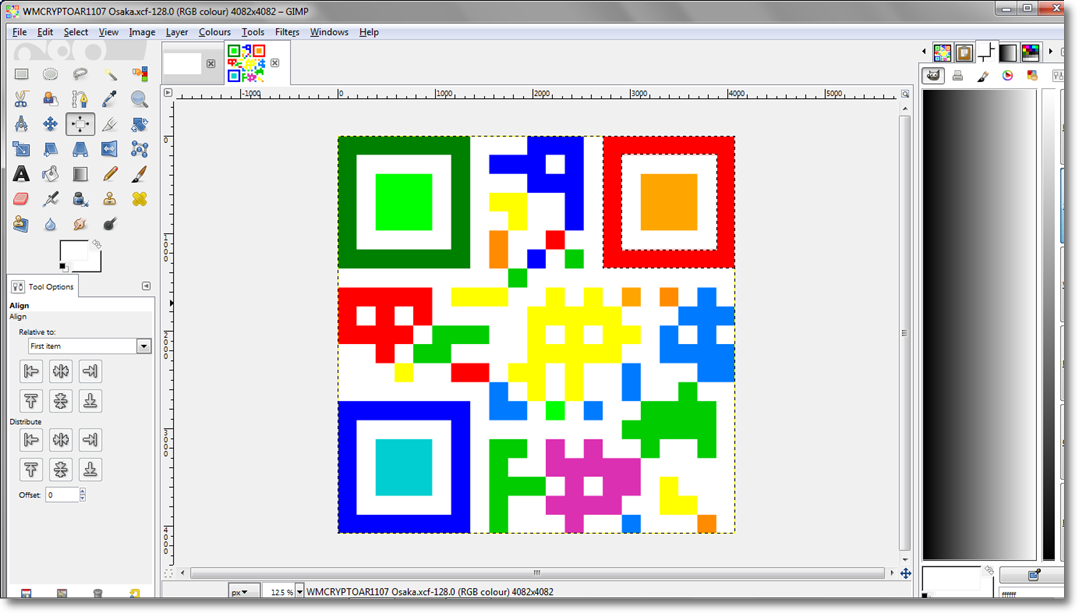
Task: Select the Rectangle Select tool
Action: (x=21, y=74)
